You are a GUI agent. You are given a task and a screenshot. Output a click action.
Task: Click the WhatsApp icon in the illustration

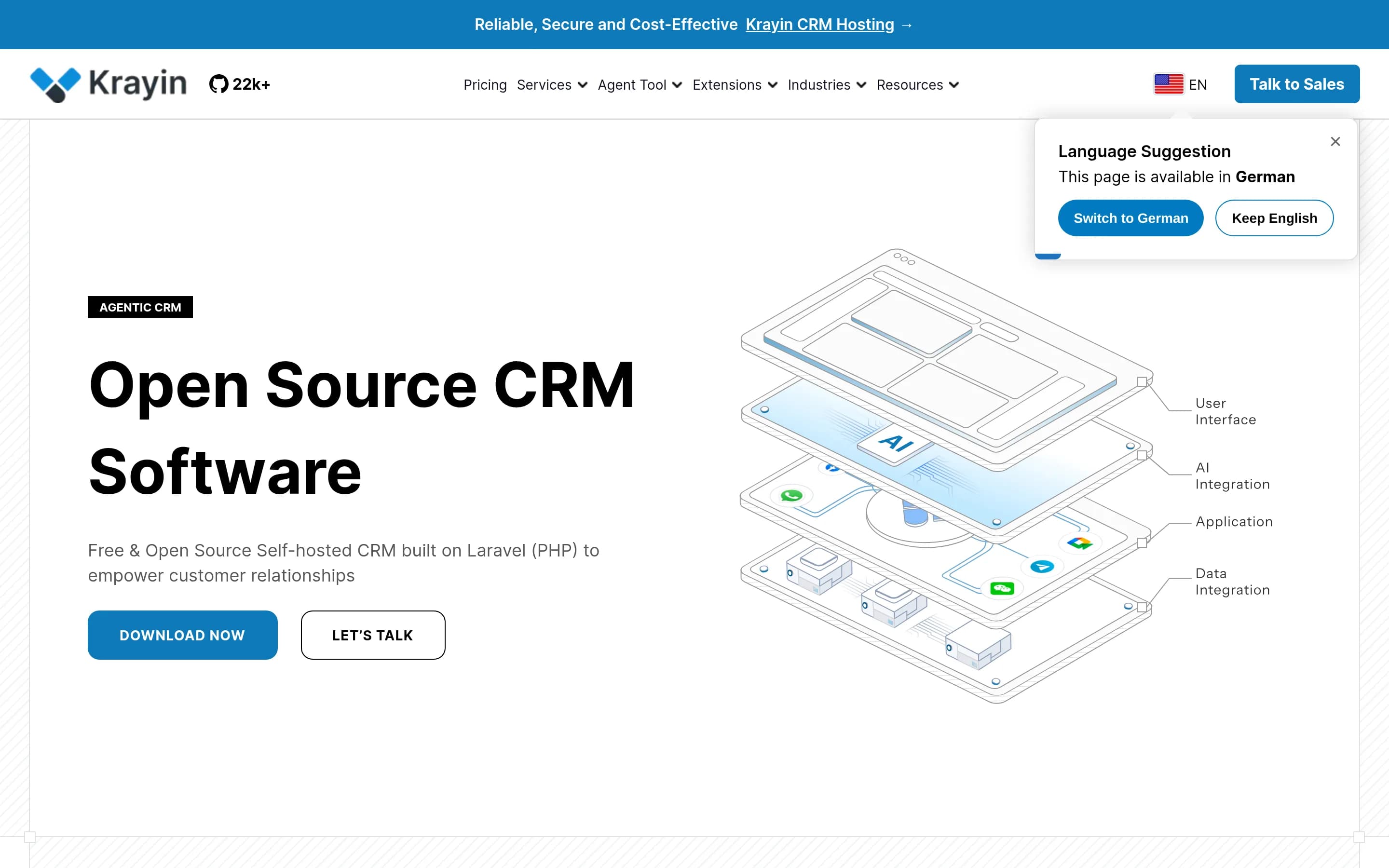click(x=791, y=495)
